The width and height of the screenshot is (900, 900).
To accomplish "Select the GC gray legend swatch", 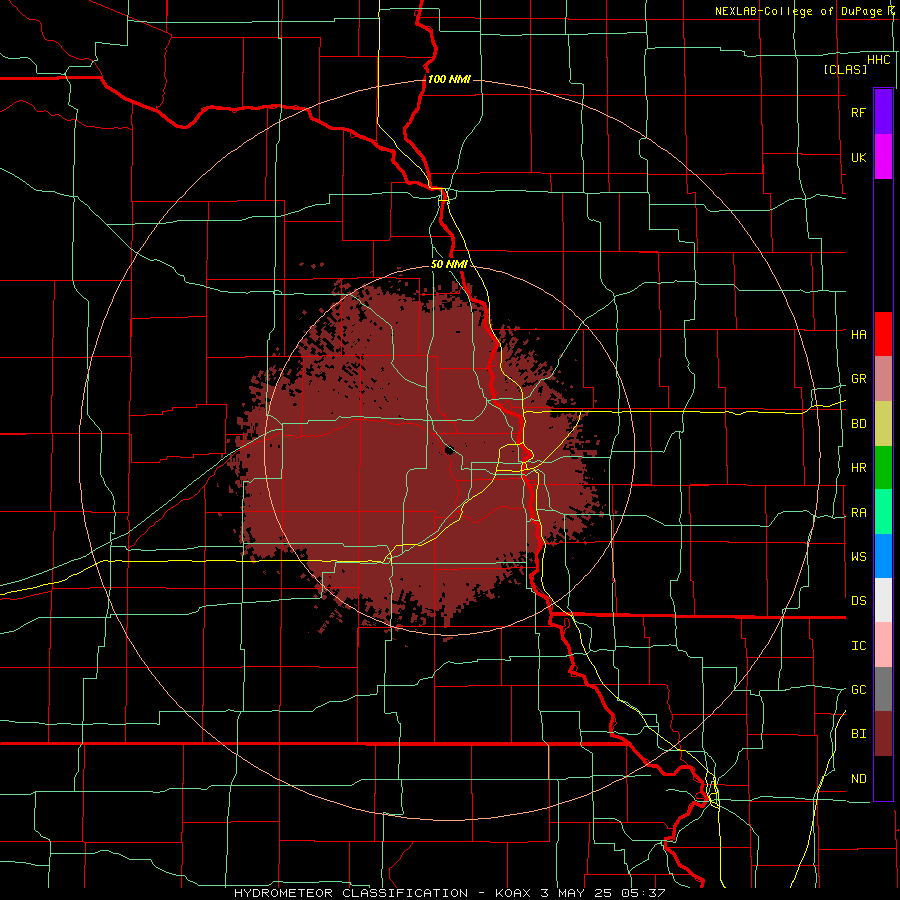I will 883,689.
